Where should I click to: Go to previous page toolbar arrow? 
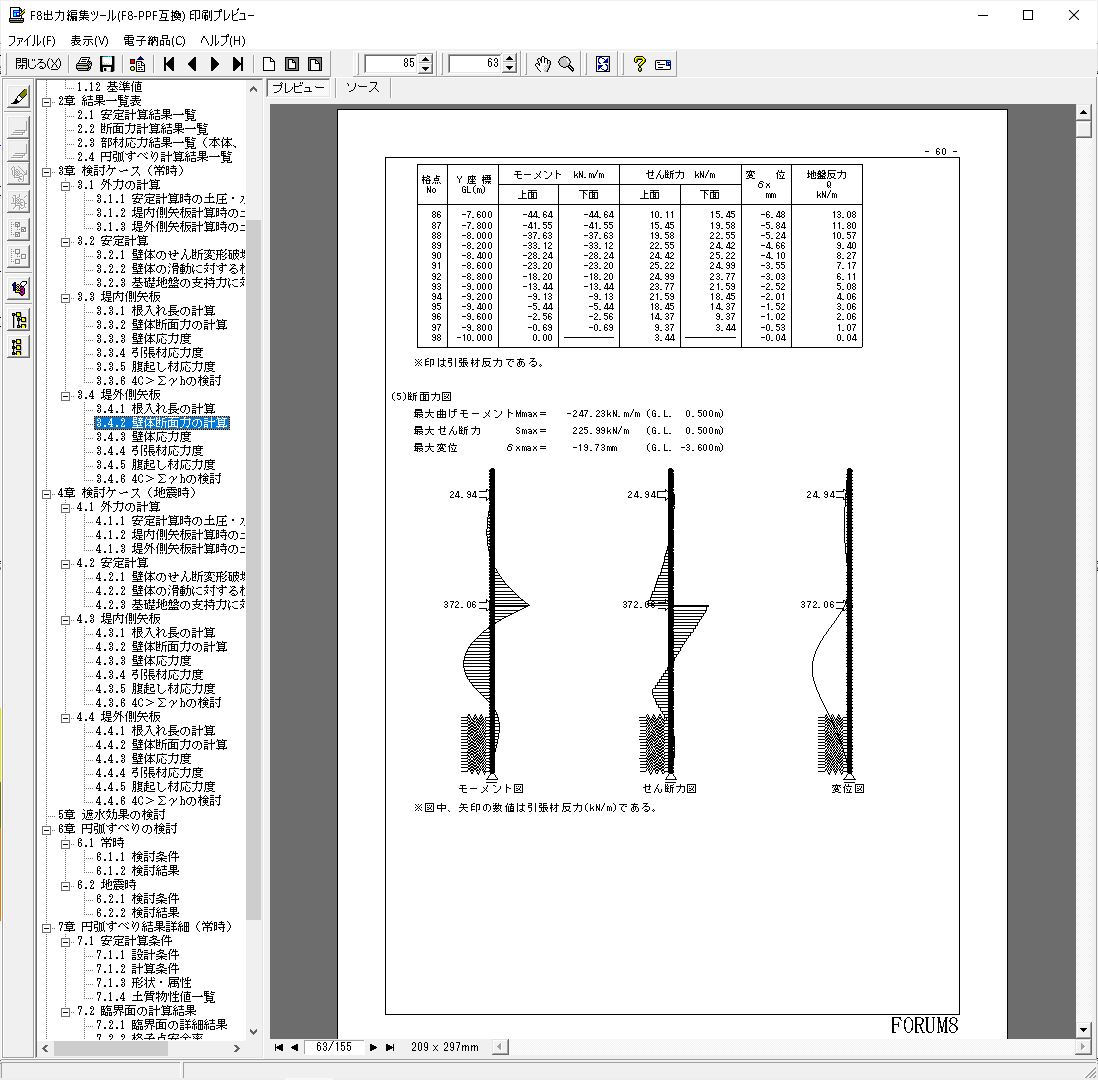click(192, 64)
